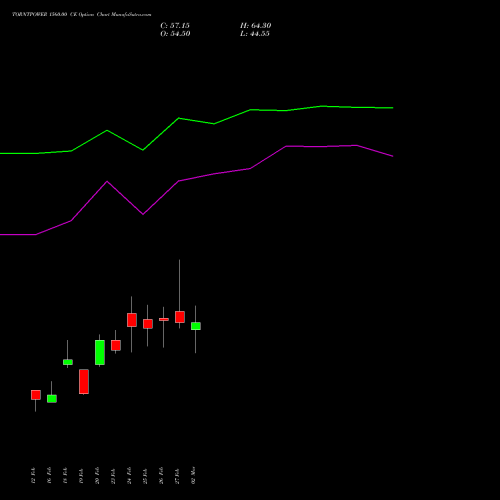Select the 20 Feb date label
This screenshot has height=500, width=500.
tap(97, 476)
